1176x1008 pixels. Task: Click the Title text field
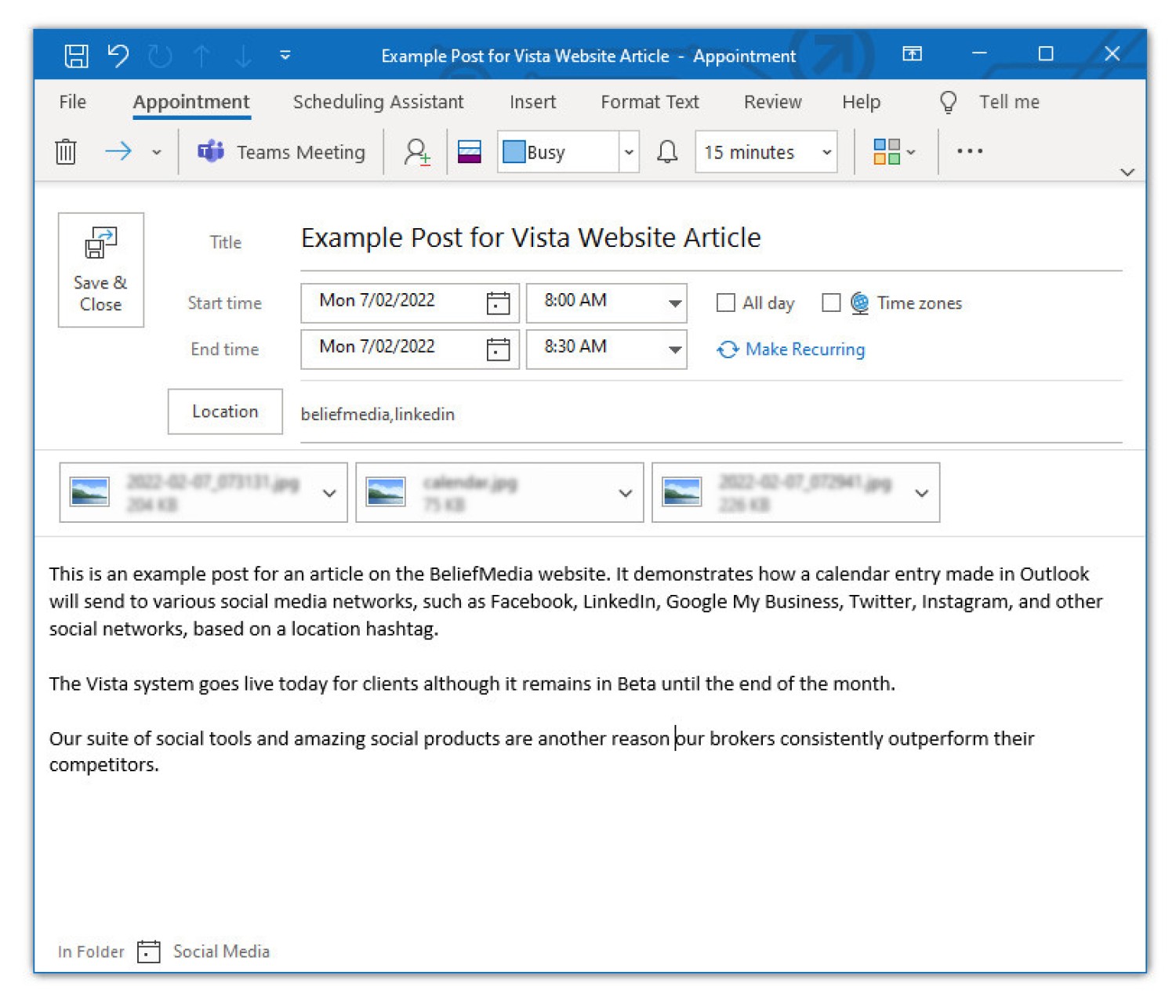click(x=706, y=238)
